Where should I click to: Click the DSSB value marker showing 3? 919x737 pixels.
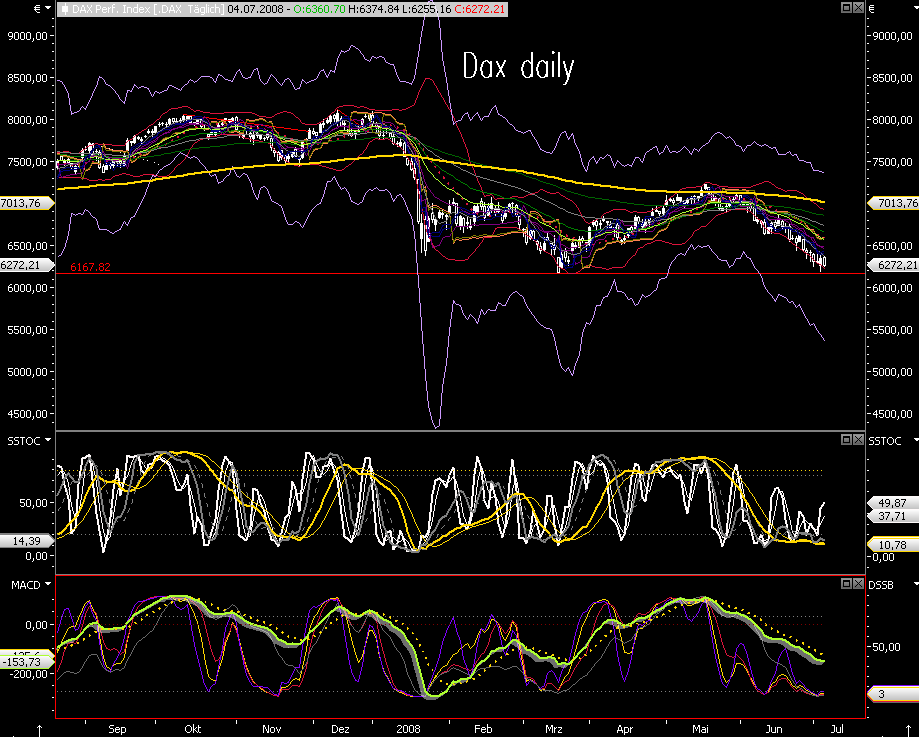point(893,694)
